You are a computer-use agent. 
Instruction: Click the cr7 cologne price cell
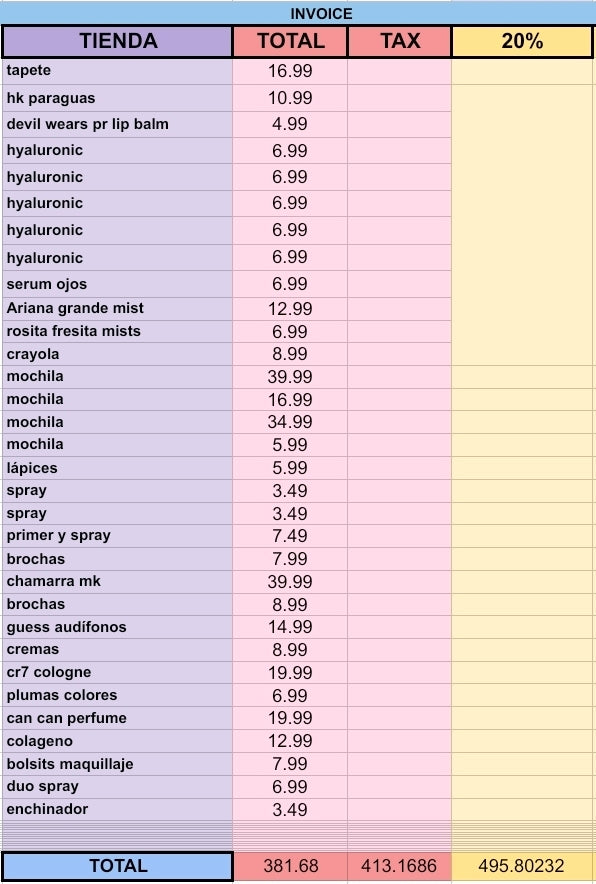pos(290,673)
